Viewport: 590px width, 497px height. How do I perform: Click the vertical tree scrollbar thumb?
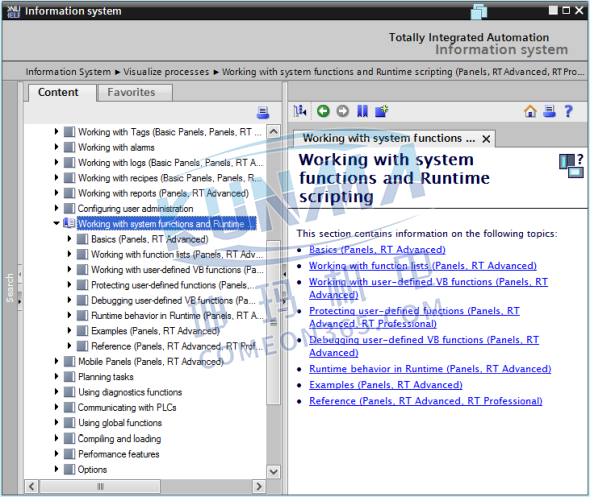pyautogui.click(x=274, y=323)
